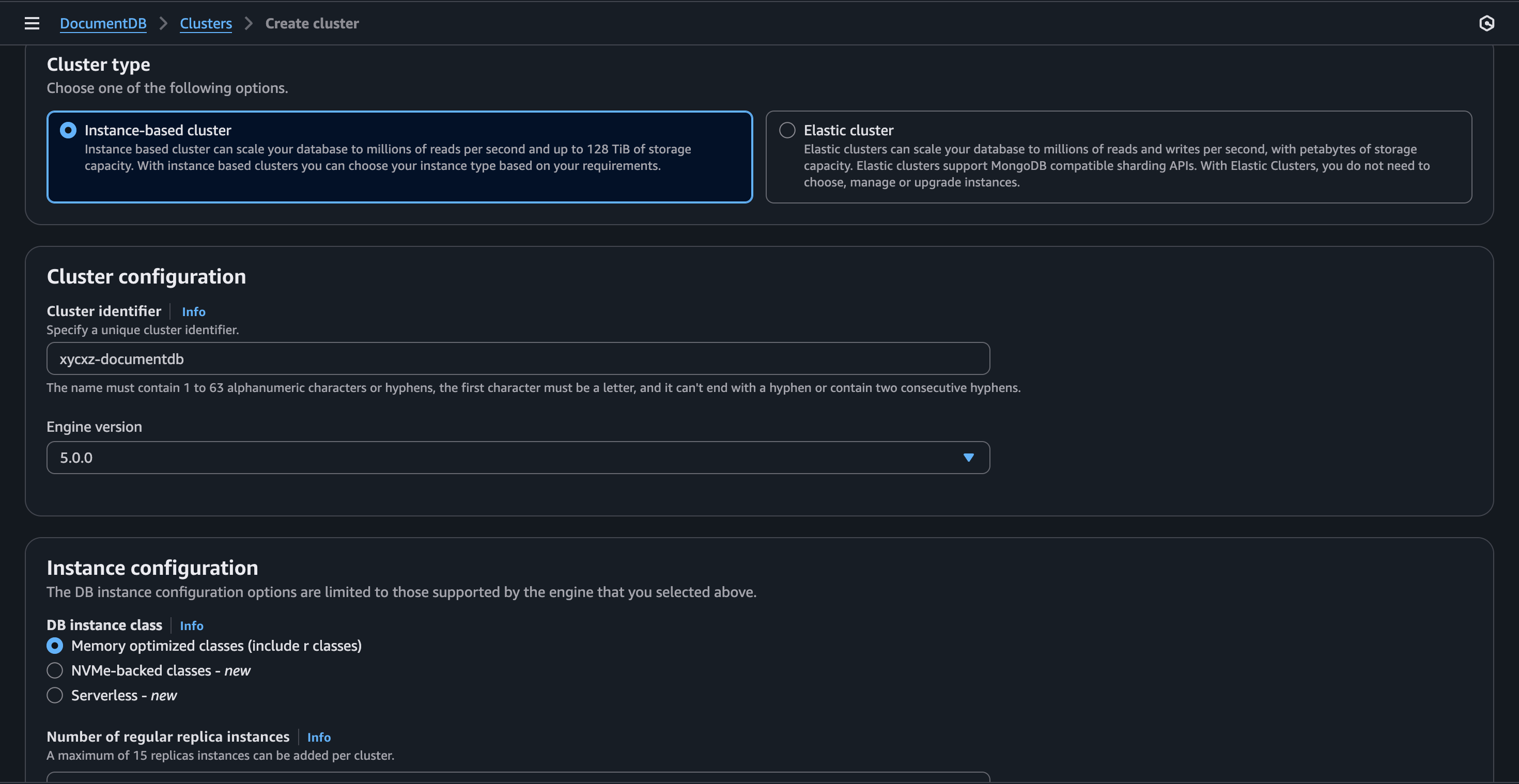Open Info link for replica instances
Image resolution: width=1519 pixels, height=784 pixels.
tap(319, 738)
